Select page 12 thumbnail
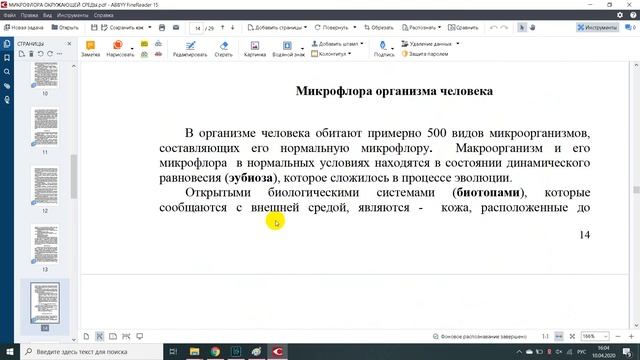 [x=45, y=186]
